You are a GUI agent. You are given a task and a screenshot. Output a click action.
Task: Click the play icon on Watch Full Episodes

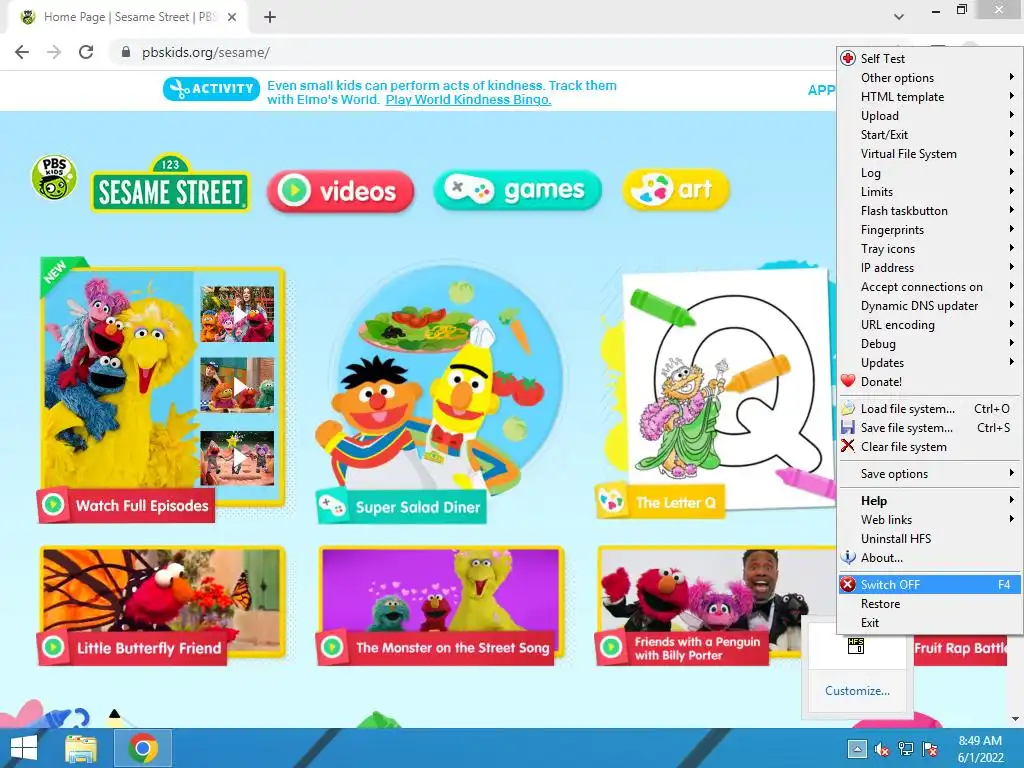[x=54, y=505]
